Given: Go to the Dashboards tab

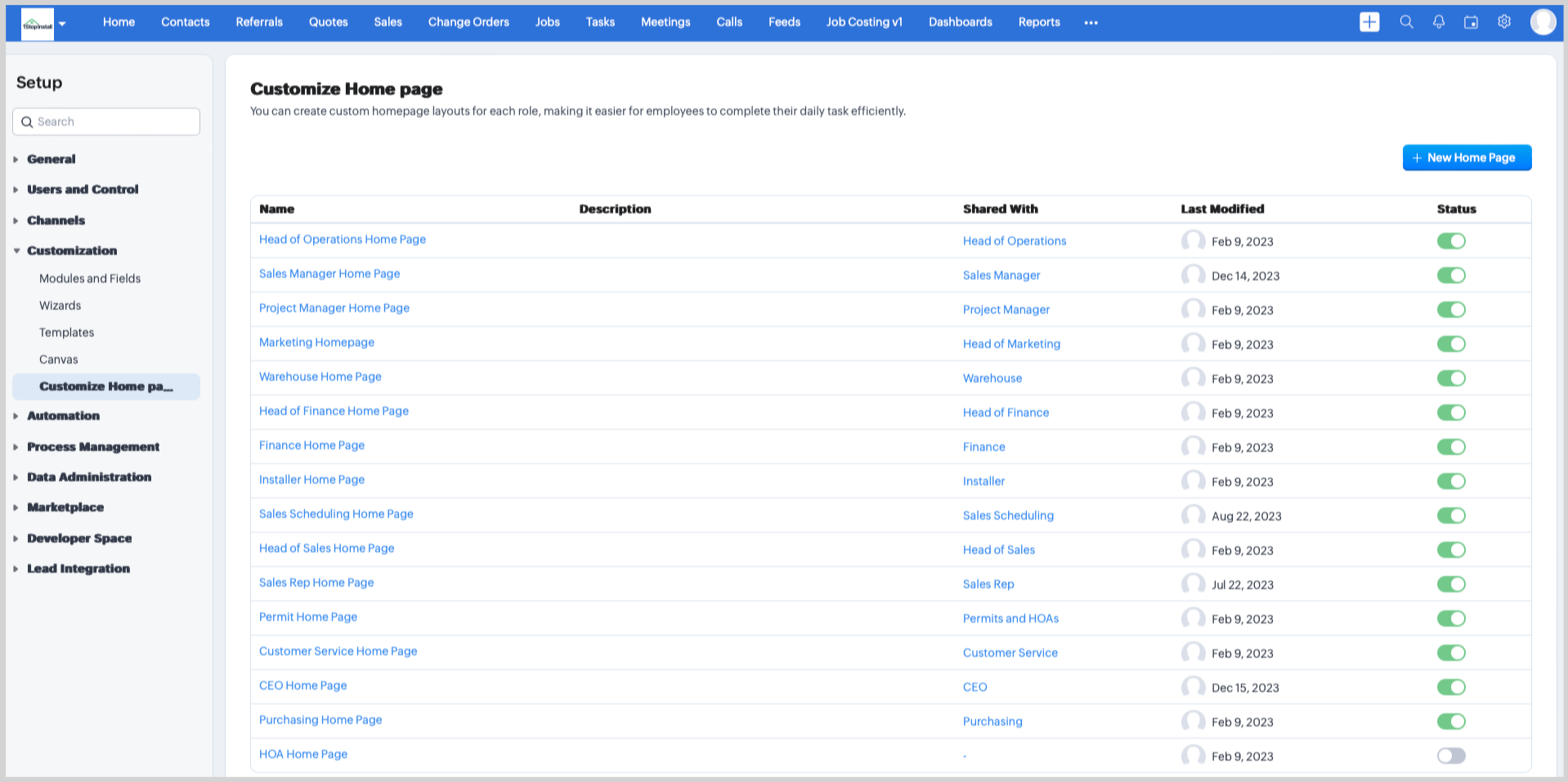Looking at the screenshot, I should [960, 22].
